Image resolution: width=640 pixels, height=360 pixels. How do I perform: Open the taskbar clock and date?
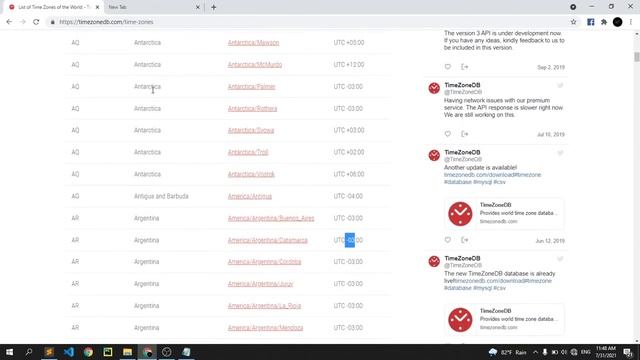click(x=606, y=352)
